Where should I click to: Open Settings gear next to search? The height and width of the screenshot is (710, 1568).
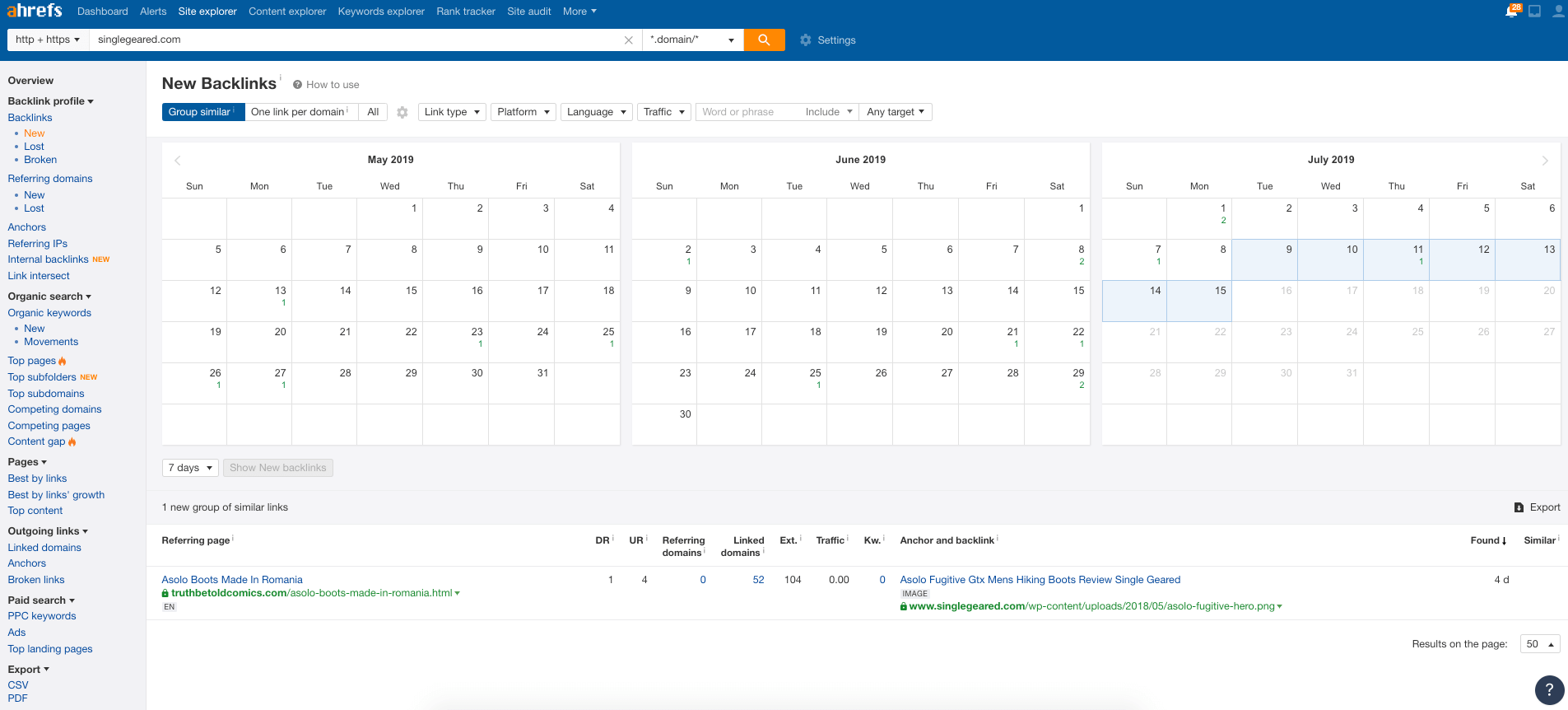pyautogui.click(x=828, y=40)
